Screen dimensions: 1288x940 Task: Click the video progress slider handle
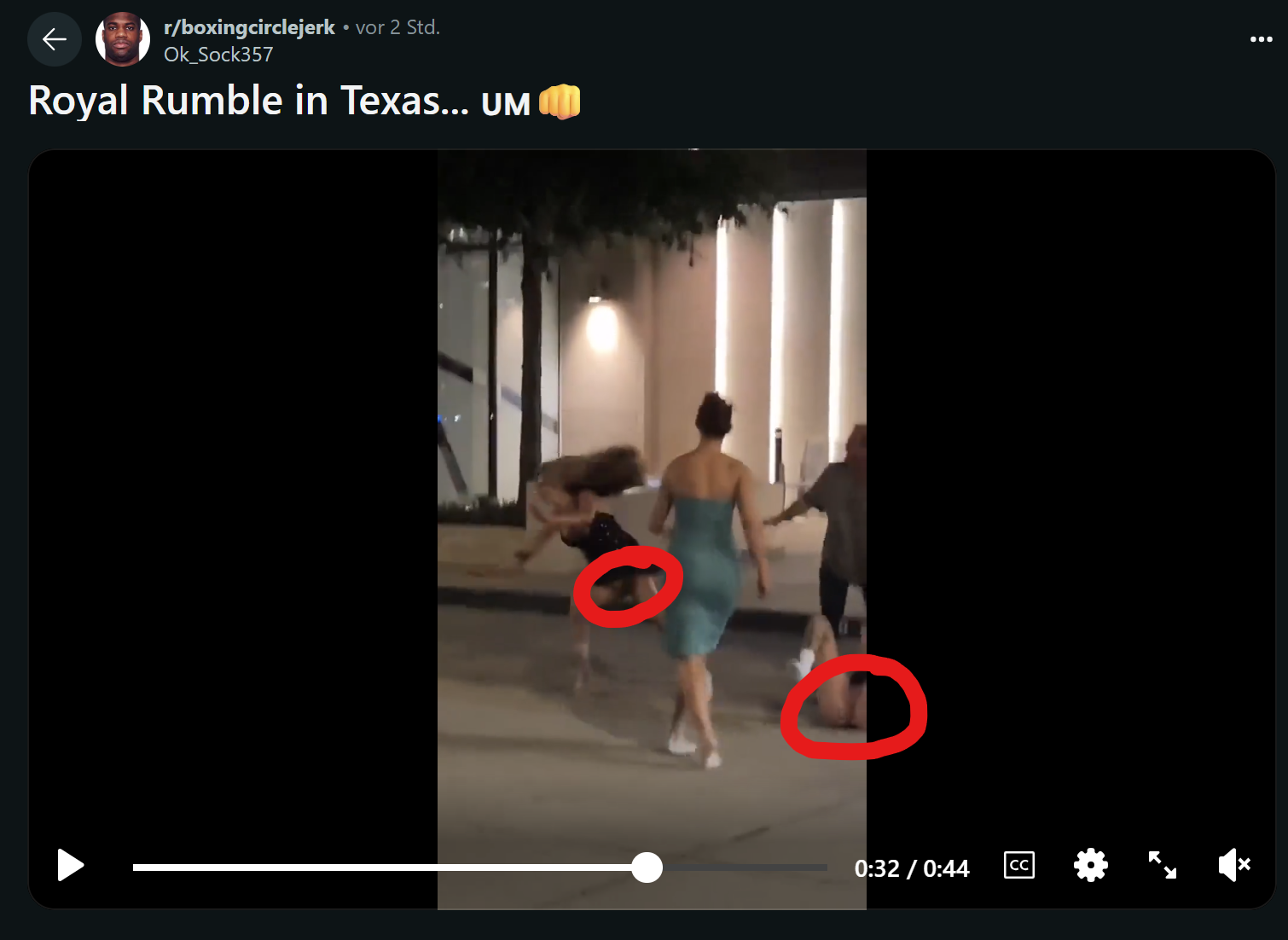[x=647, y=867]
